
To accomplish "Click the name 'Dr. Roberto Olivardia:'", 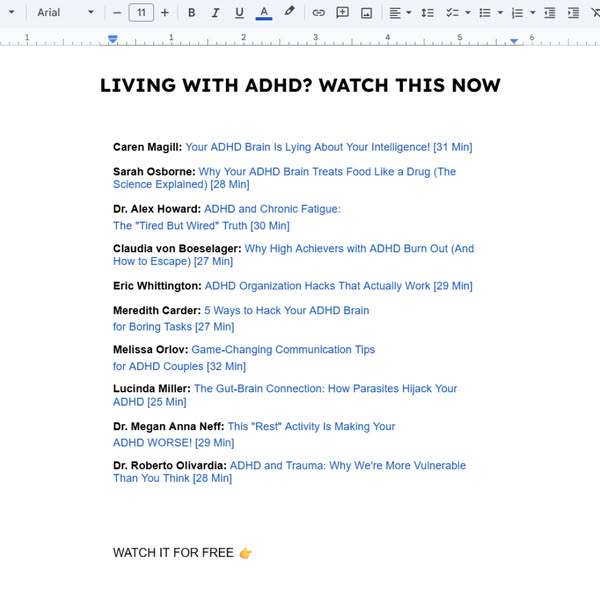I will (x=170, y=465).
